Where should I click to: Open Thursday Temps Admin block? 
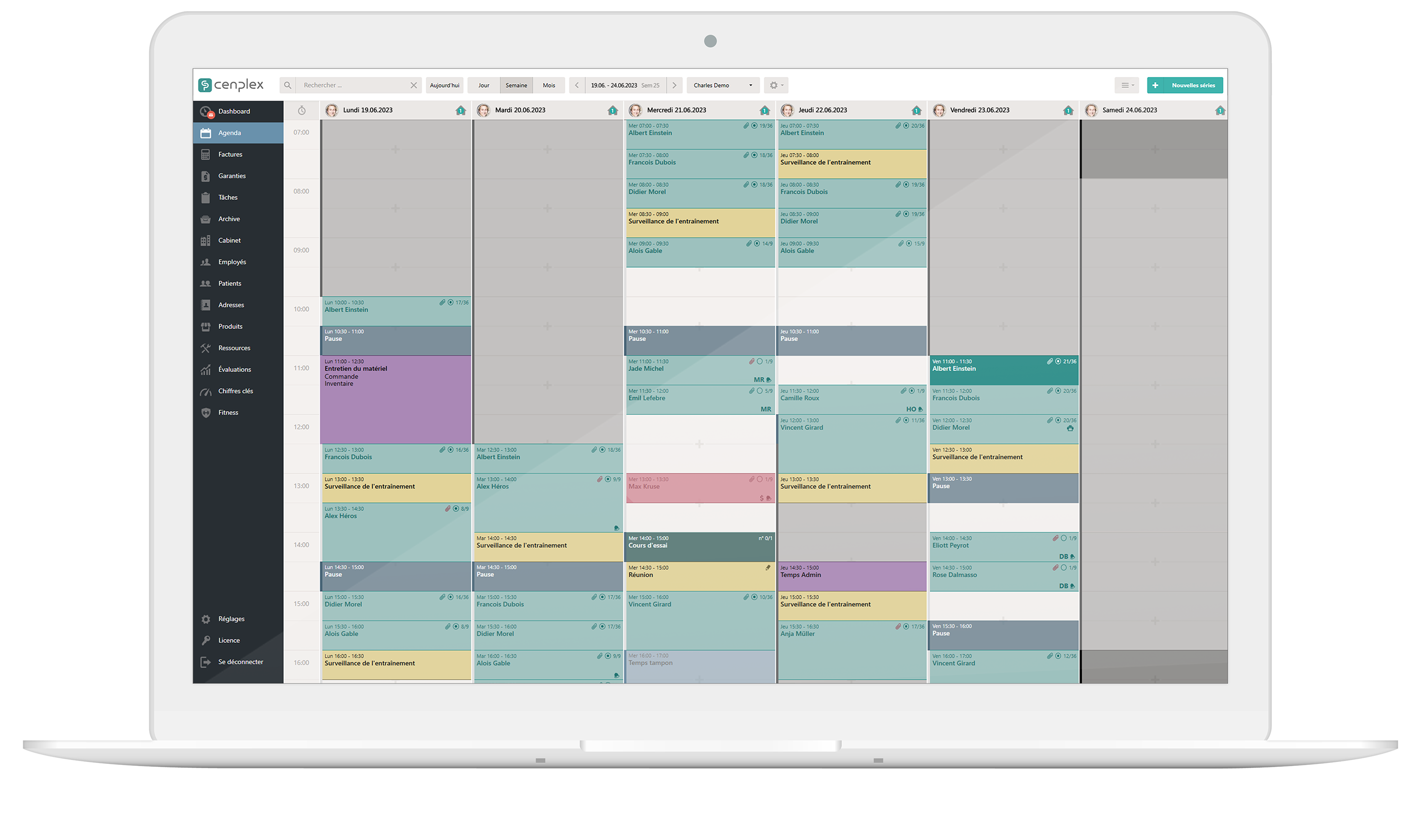click(x=852, y=577)
